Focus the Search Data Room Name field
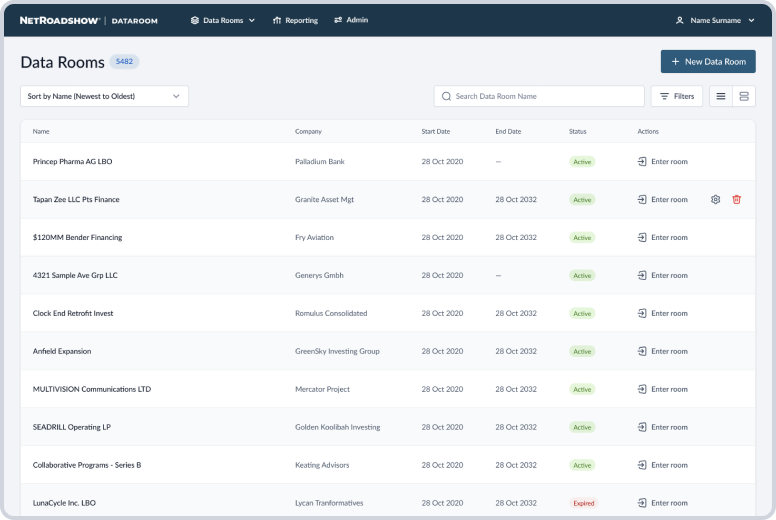 [545, 97]
